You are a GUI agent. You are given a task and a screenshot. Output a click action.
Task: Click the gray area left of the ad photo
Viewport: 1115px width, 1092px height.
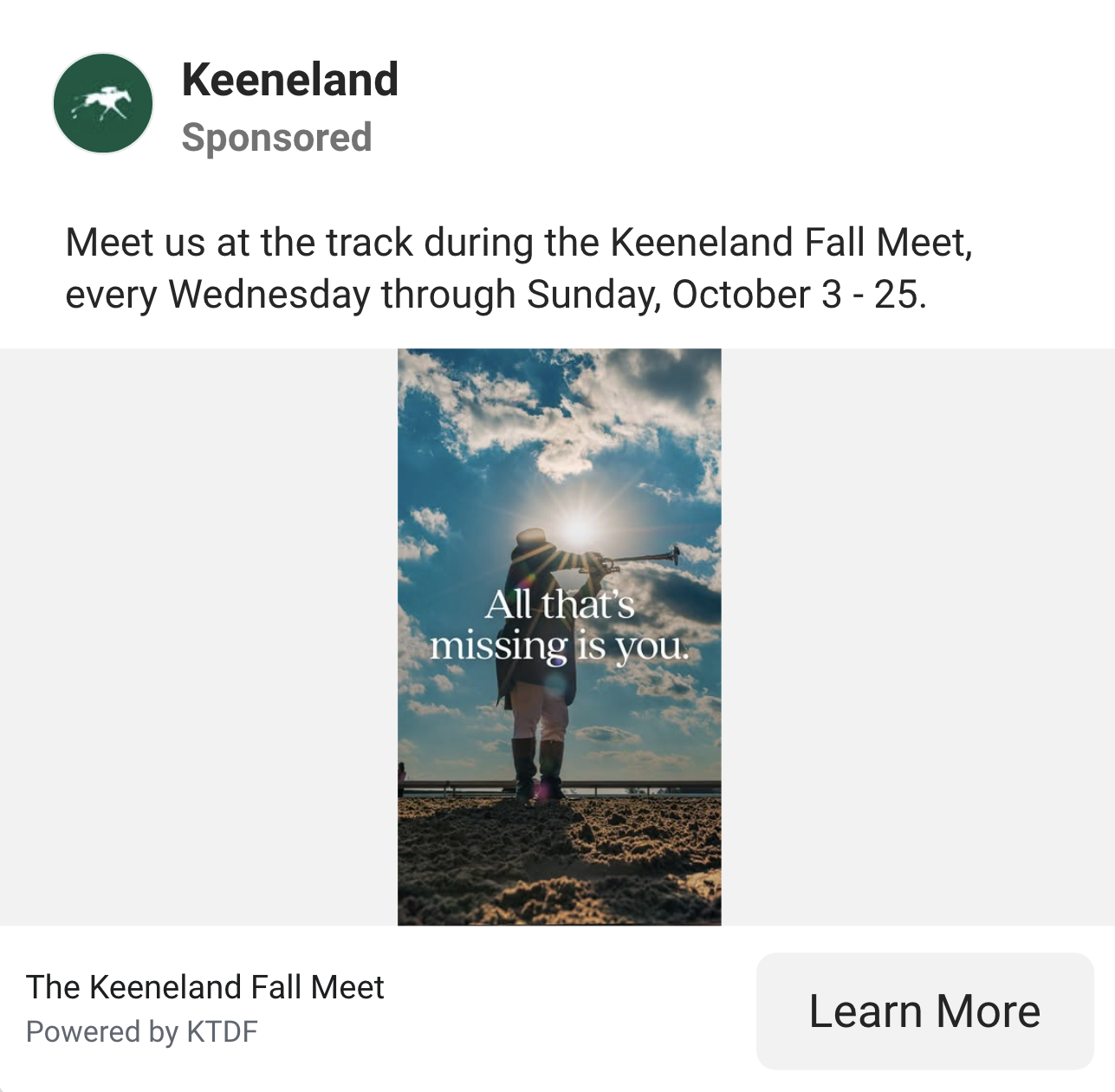tap(198, 637)
